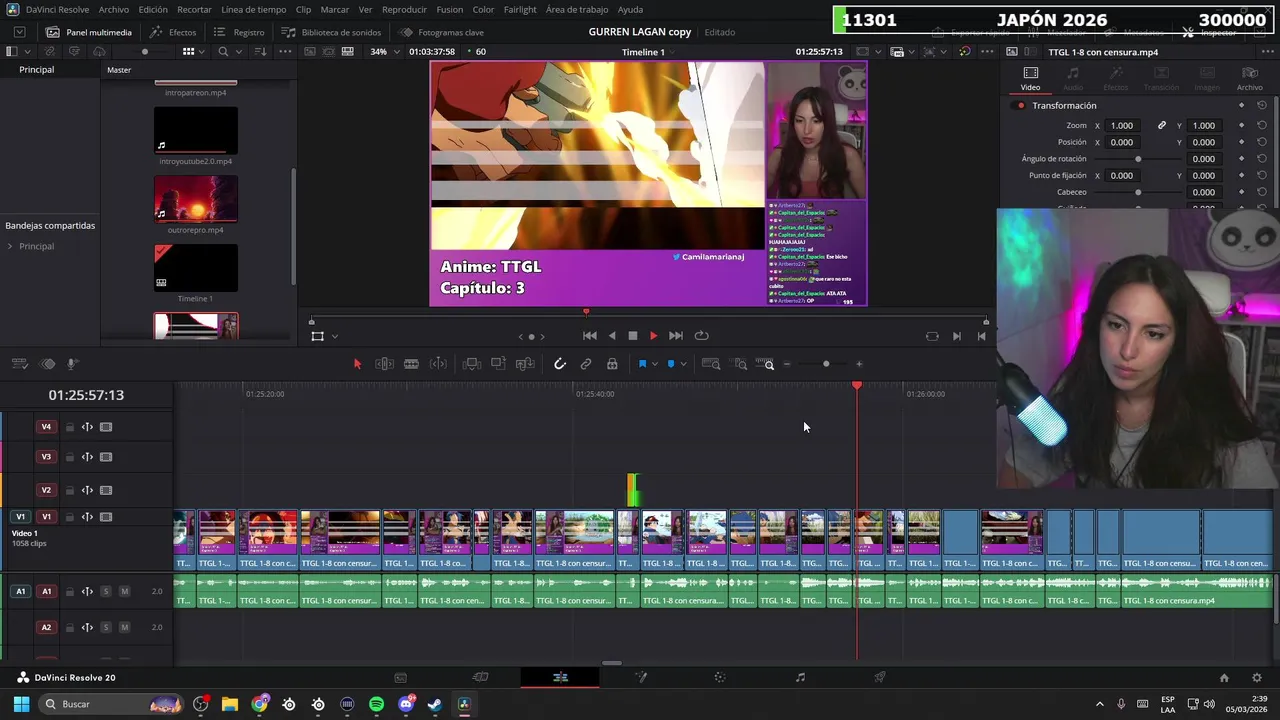Screen dimensions: 1280x720
Task: Click the Overwrite Clip toolbar icon
Action: (498, 364)
